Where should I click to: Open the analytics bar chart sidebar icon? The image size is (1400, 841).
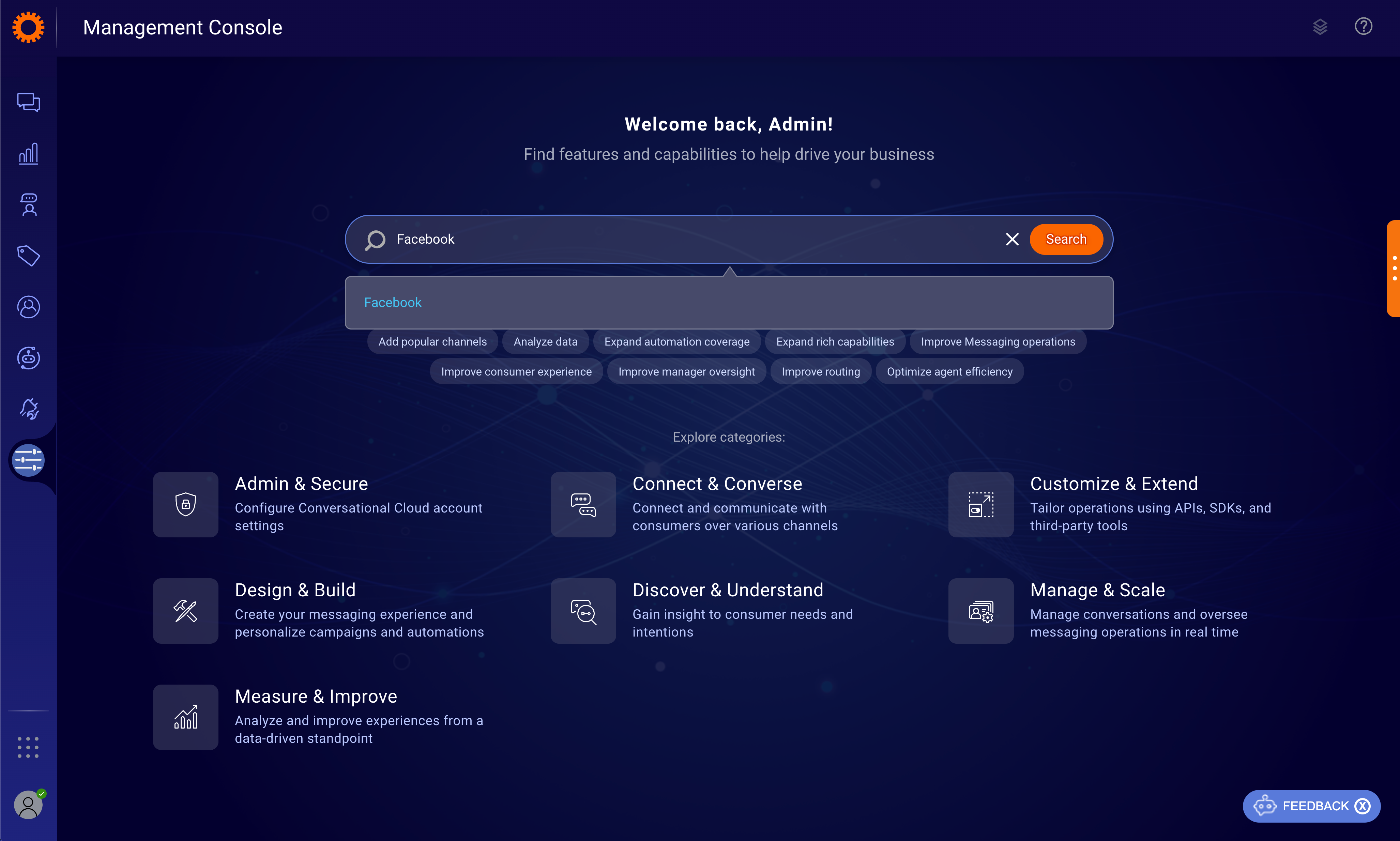28,154
